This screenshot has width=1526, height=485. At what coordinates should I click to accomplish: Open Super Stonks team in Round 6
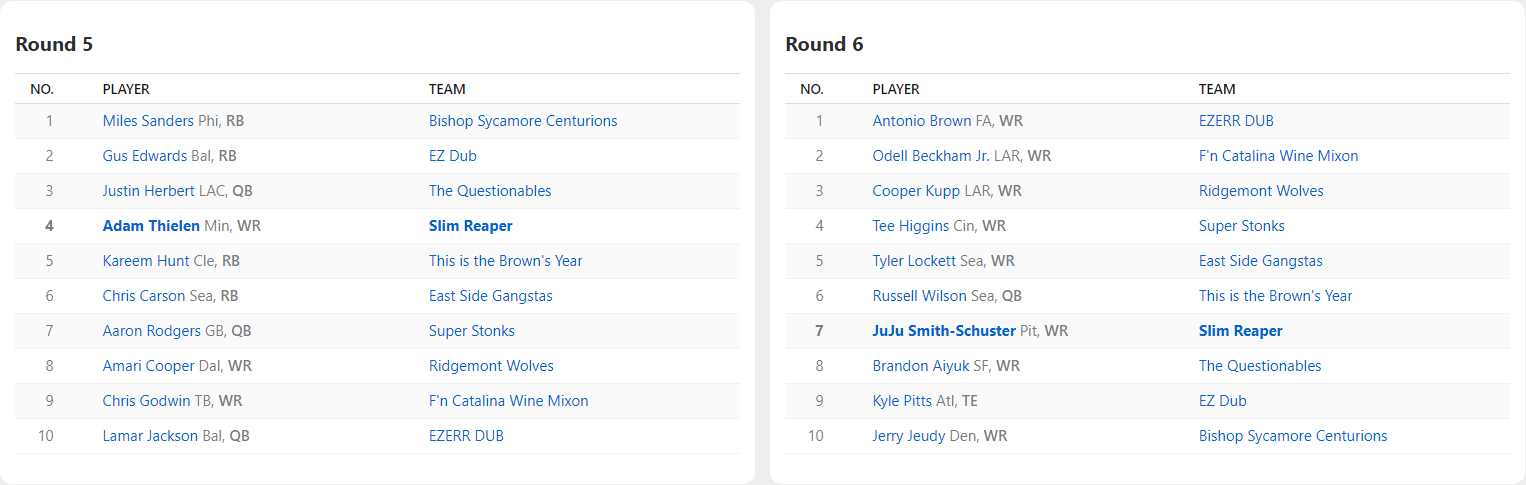coord(1241,226)
